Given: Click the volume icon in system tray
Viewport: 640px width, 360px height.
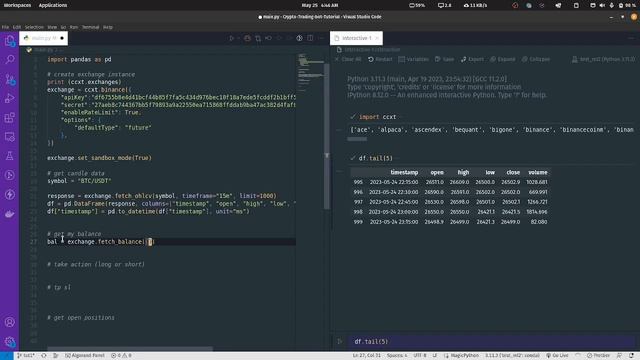Looking at the screenshot, I should [602, 5].
